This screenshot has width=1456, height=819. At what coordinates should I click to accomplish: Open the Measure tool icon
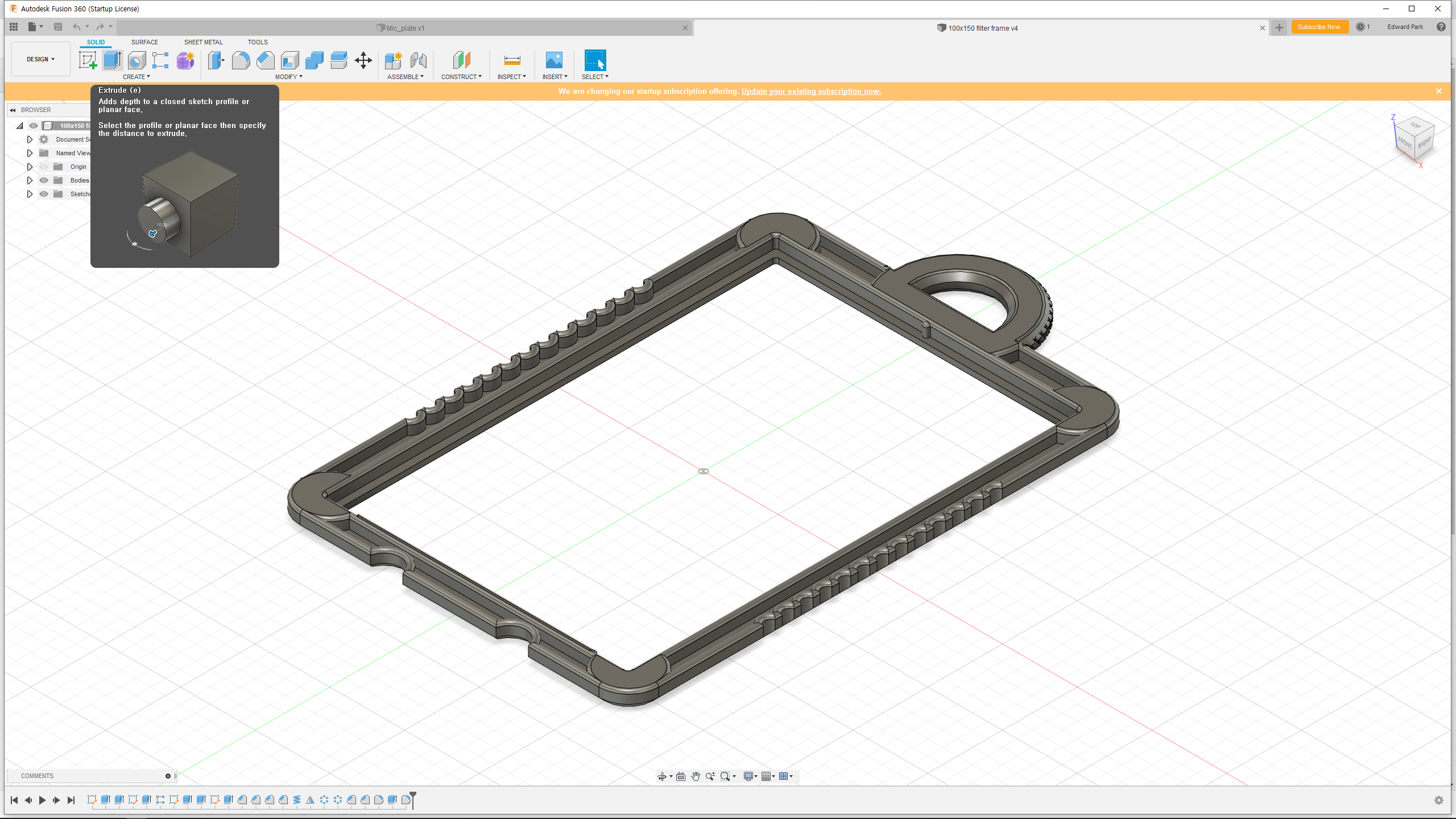(x=512, y=60)
